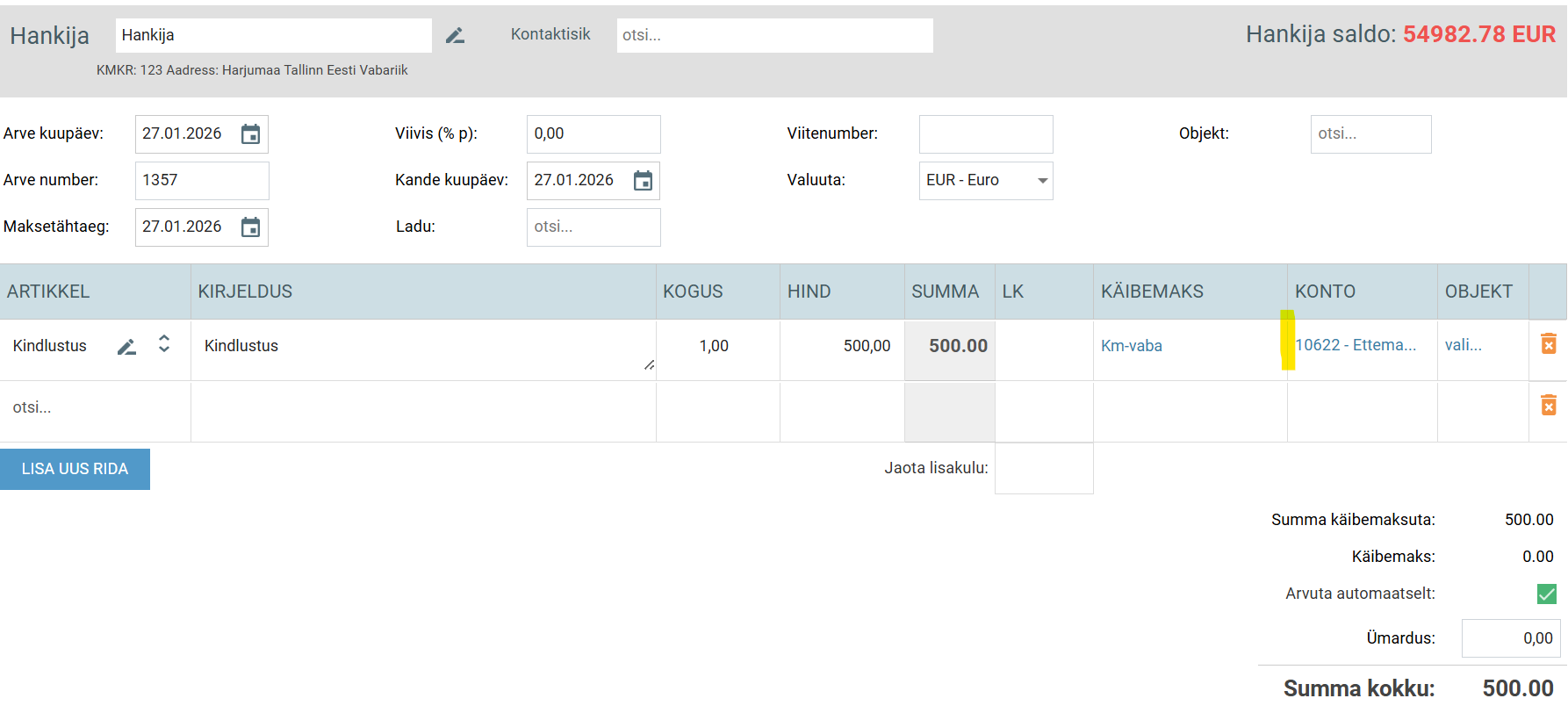Open the Km-vaba VAT selection
Viewport: 1568px width, 720px height.
1131,346
